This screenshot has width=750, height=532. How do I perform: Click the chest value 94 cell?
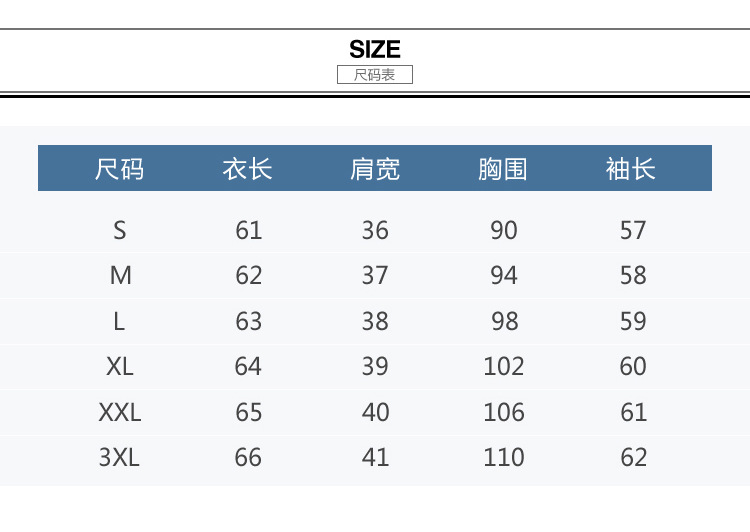[504, 275]
